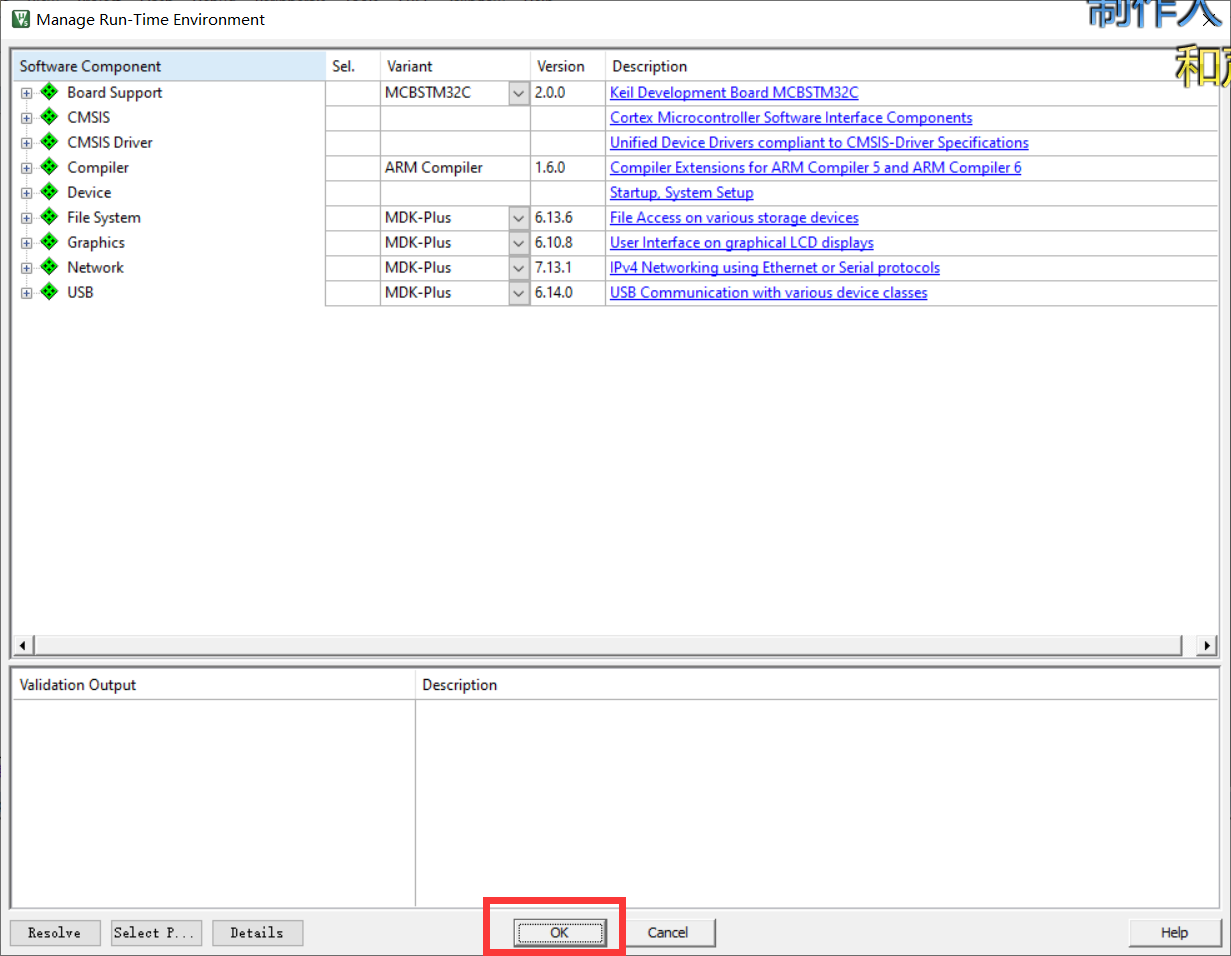The height and width of the screenshot is (956, 1231).
Task: Expand the Device tree node
Action: coord(26,193)
